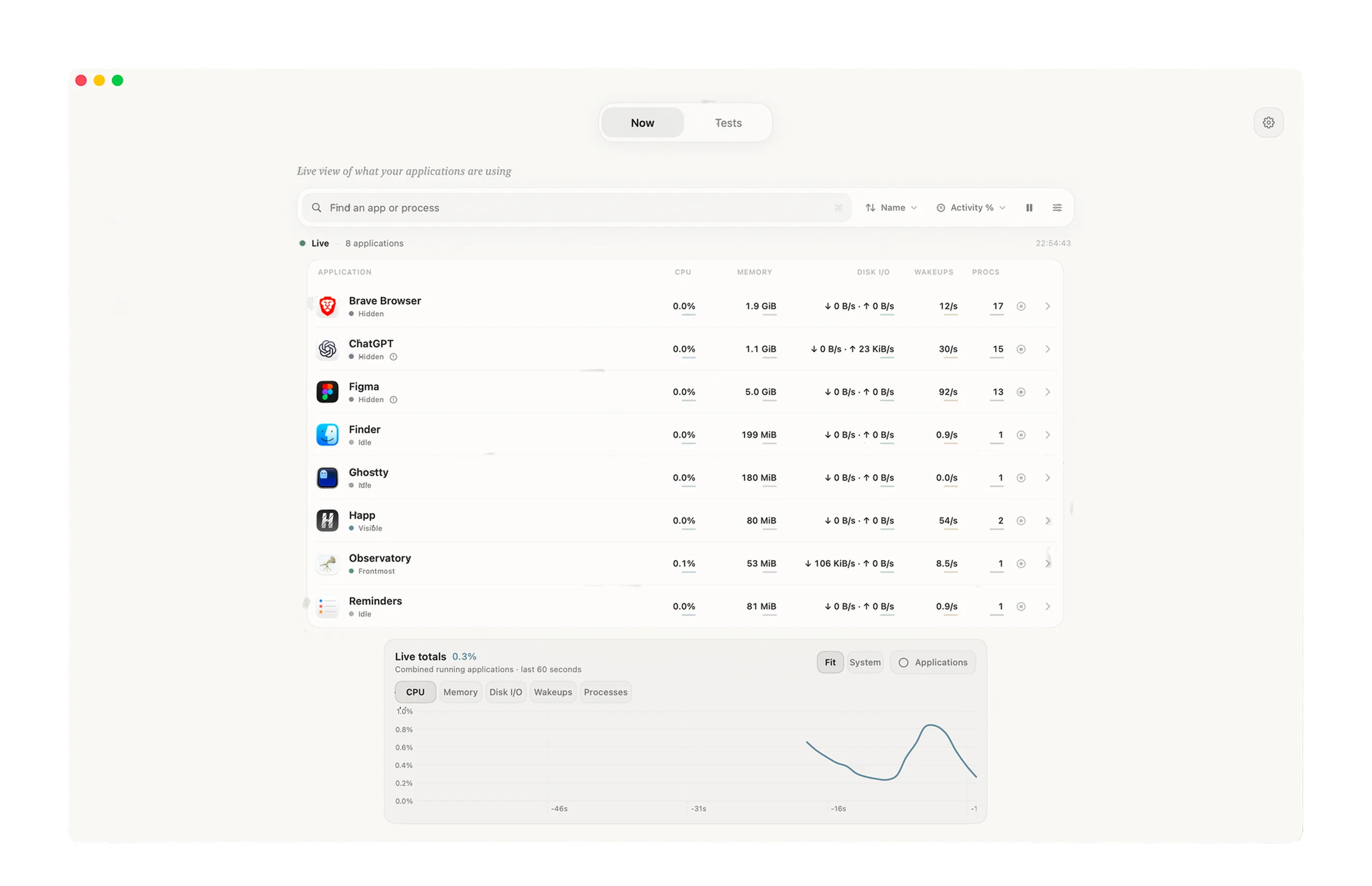Click the Happ app icon
This screenshot has width=1372, height=886.
(x=327, y=520)
